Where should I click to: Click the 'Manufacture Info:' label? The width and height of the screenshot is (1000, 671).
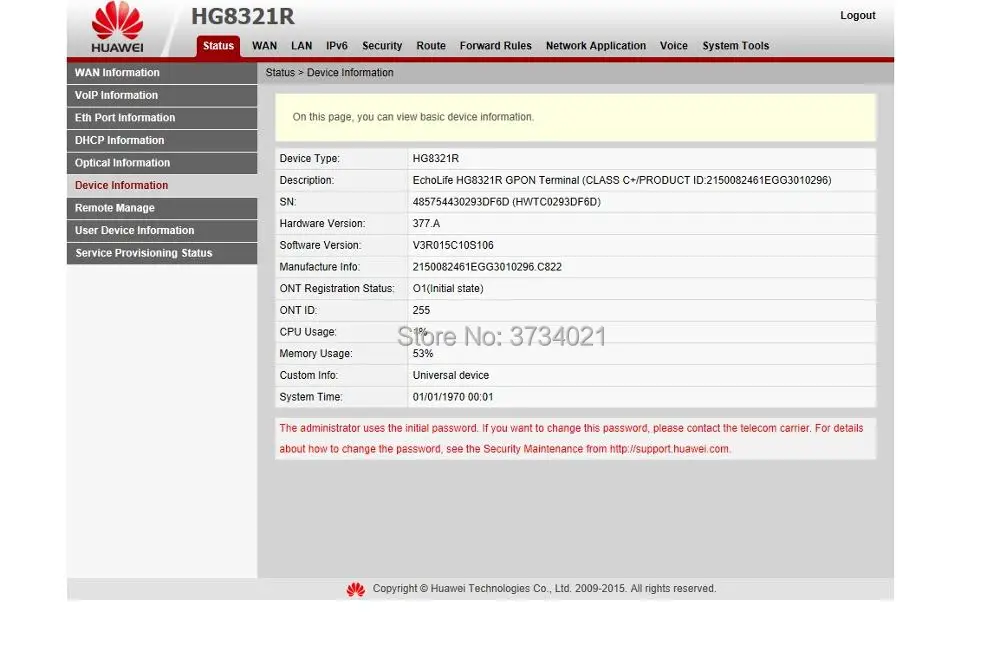point(320,267)
